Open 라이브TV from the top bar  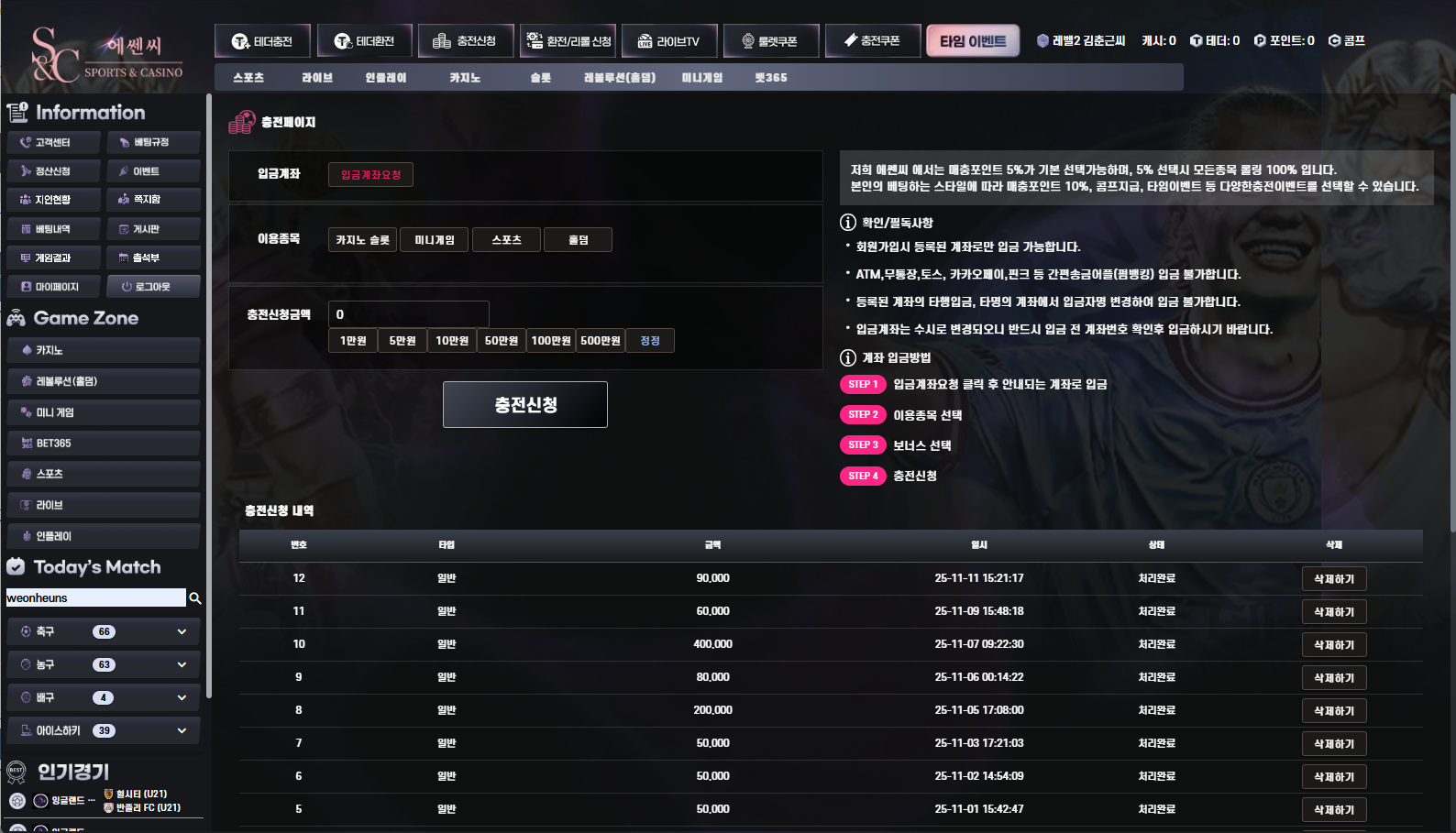tap(668, 41)
